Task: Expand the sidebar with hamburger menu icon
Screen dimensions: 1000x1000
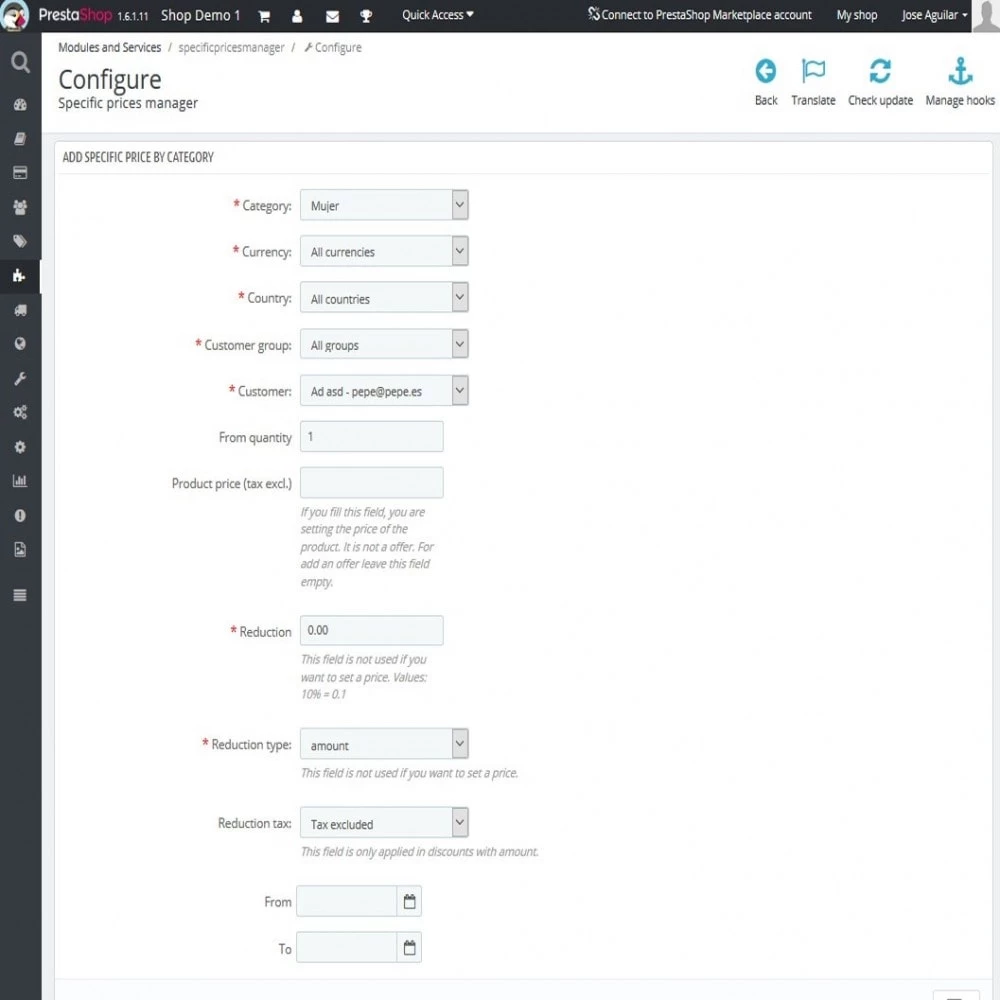Action: point(20,595)
